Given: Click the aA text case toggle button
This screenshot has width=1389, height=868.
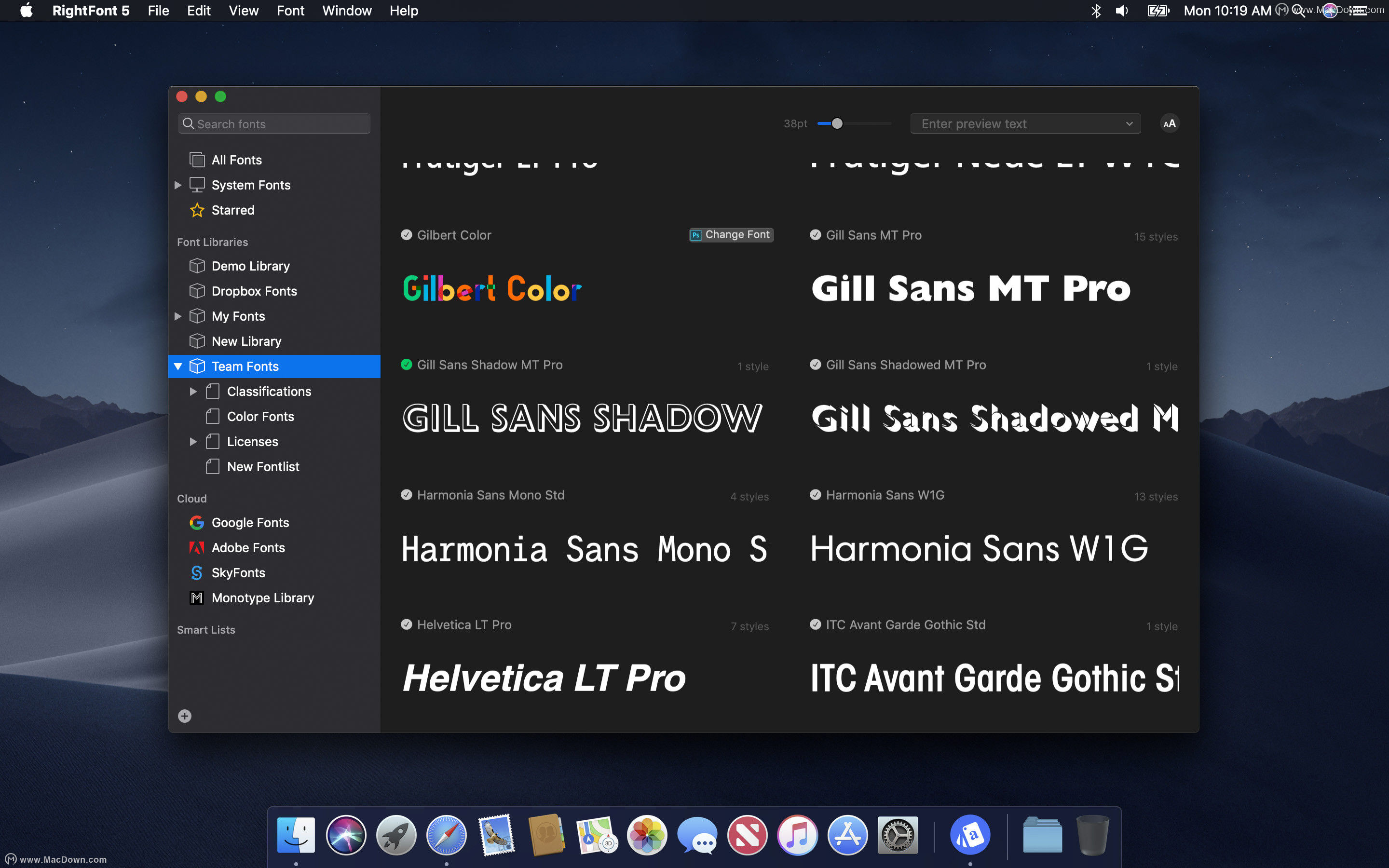Looking at the screenshot, I should click(x=1169, y=123).
